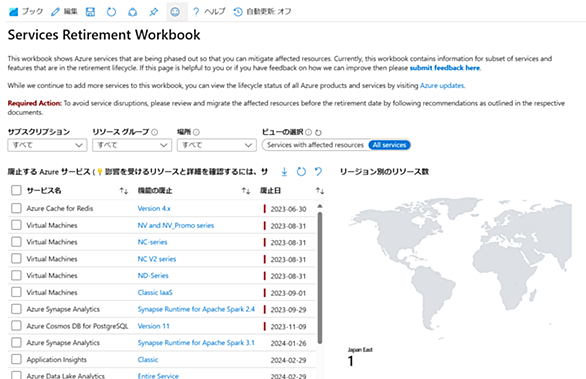Check the Application Insights row checkbox
586x379 pixels.
[x=16, y=359]
